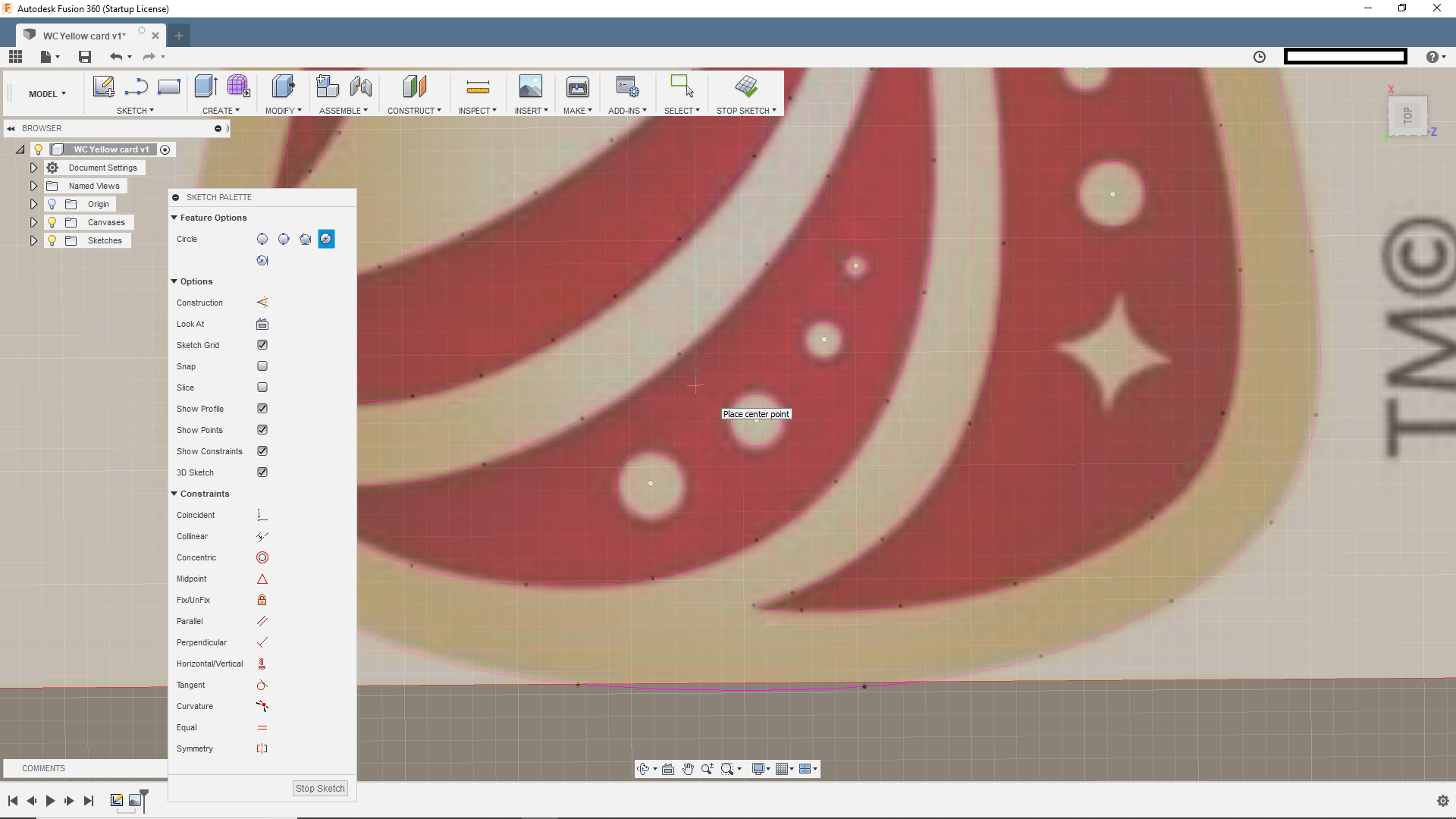Screen dimensions: 1456x819
Task: Select the Rectangle sketch tool icon
Action: (168, 86)
